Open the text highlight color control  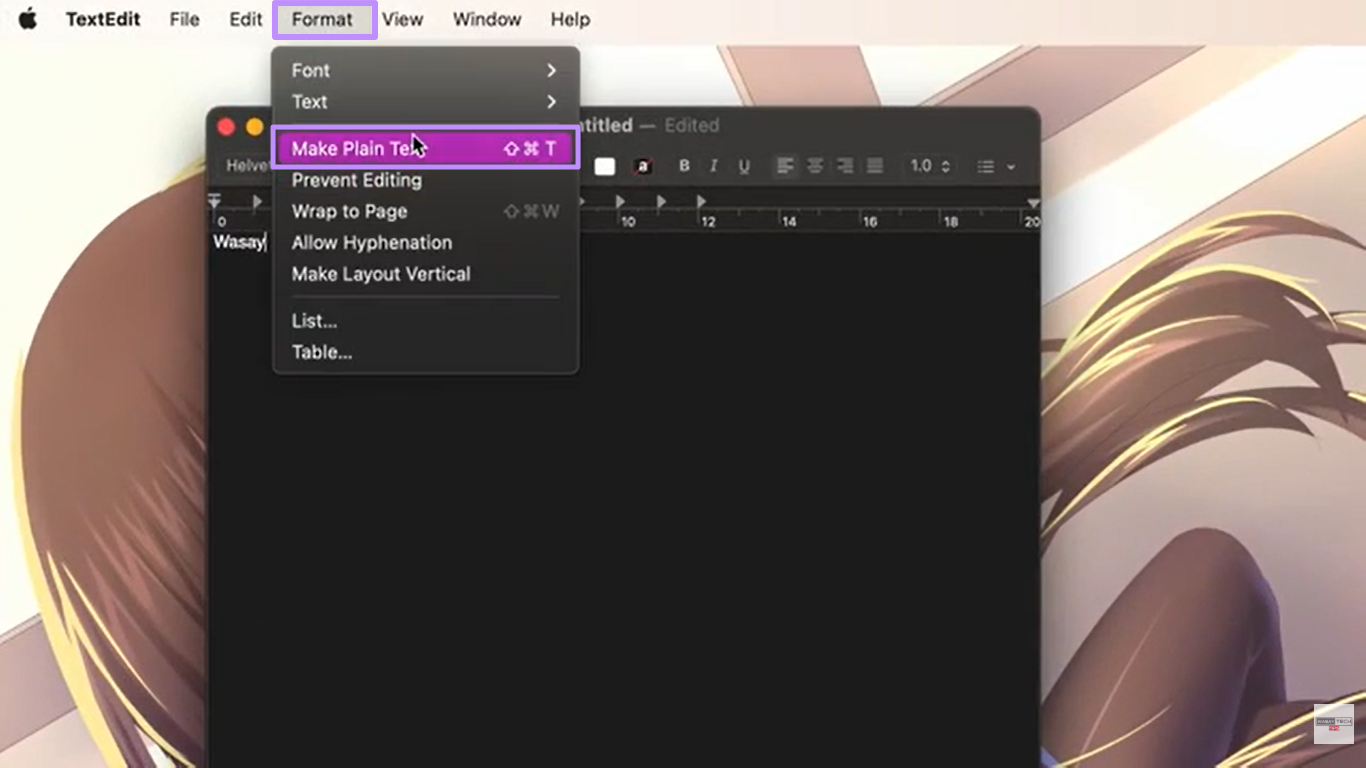pos(644,166)
